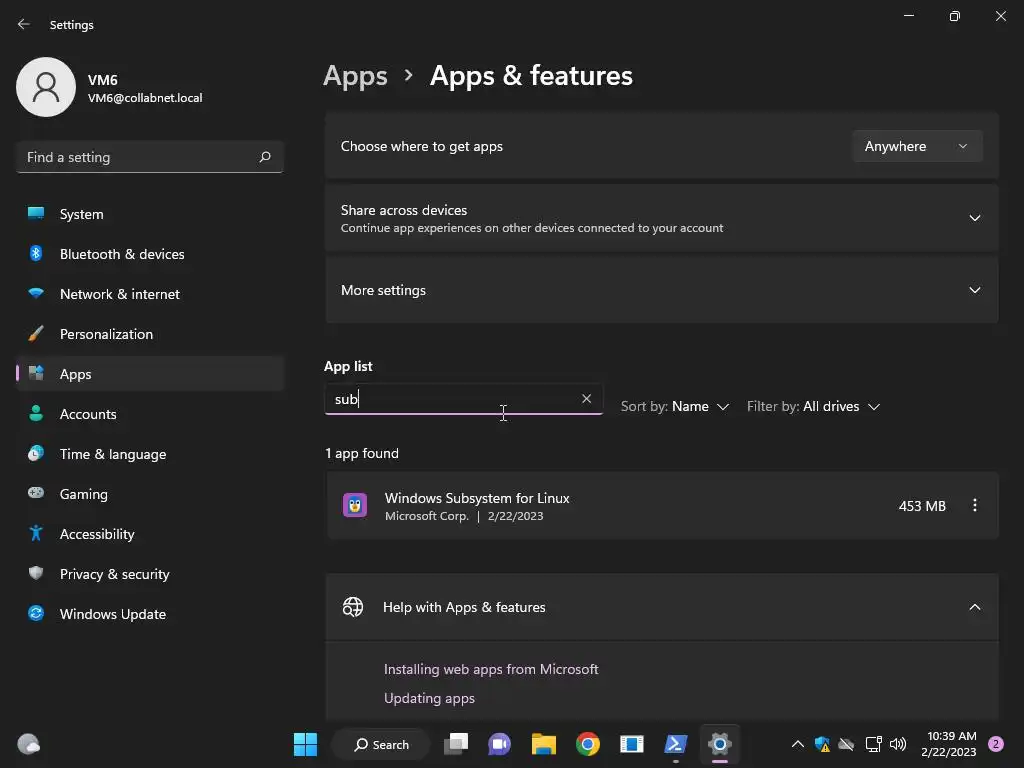The height and width of the screenshot is (768, 1024).
Task: Open the three-dot menu for Windows Subsystem for Linux
Action: [974, 505]
